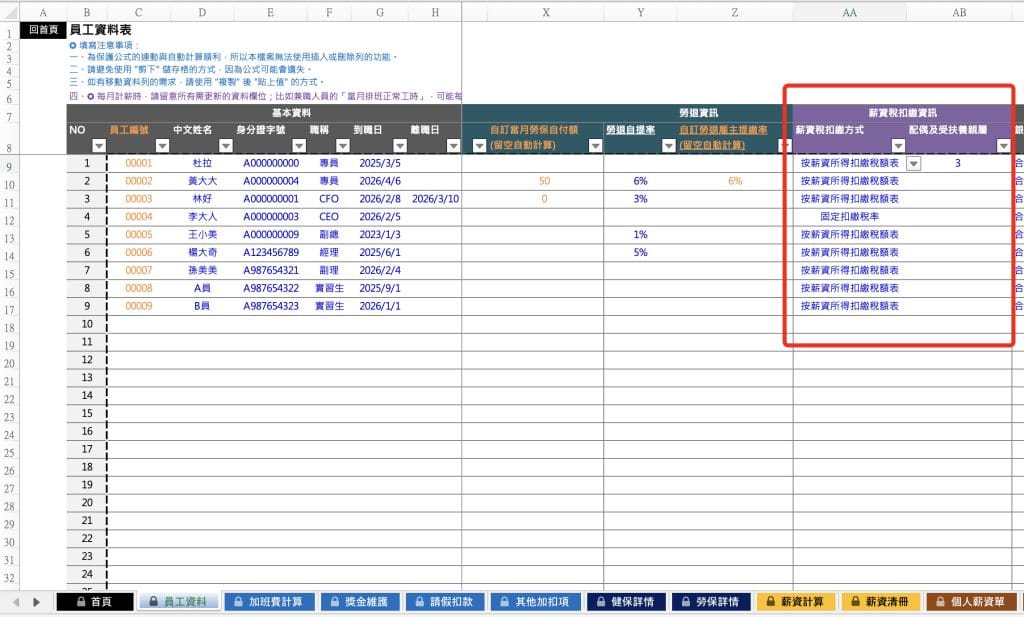
Task: Open the NO column filter arrow
Action: [99, 146]
